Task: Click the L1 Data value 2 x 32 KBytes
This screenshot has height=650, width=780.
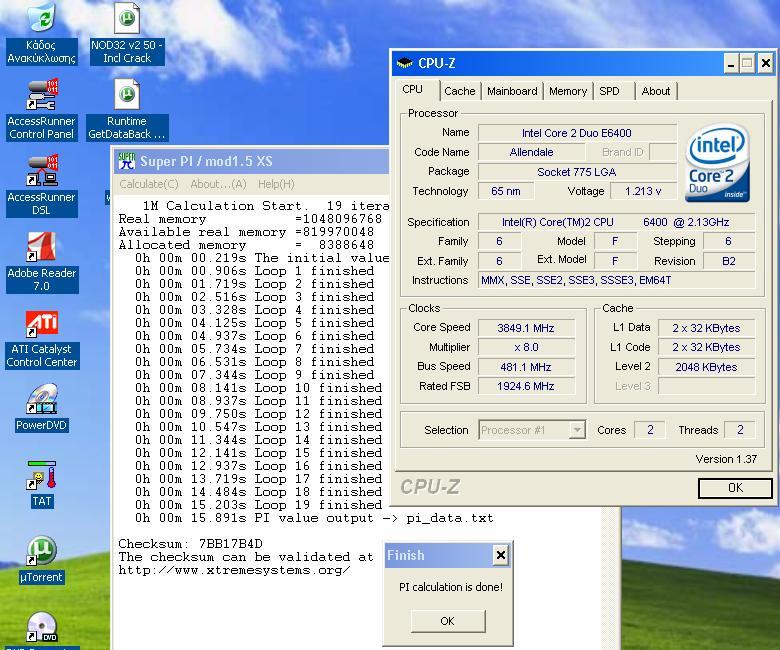Action: tap(706, 328)
